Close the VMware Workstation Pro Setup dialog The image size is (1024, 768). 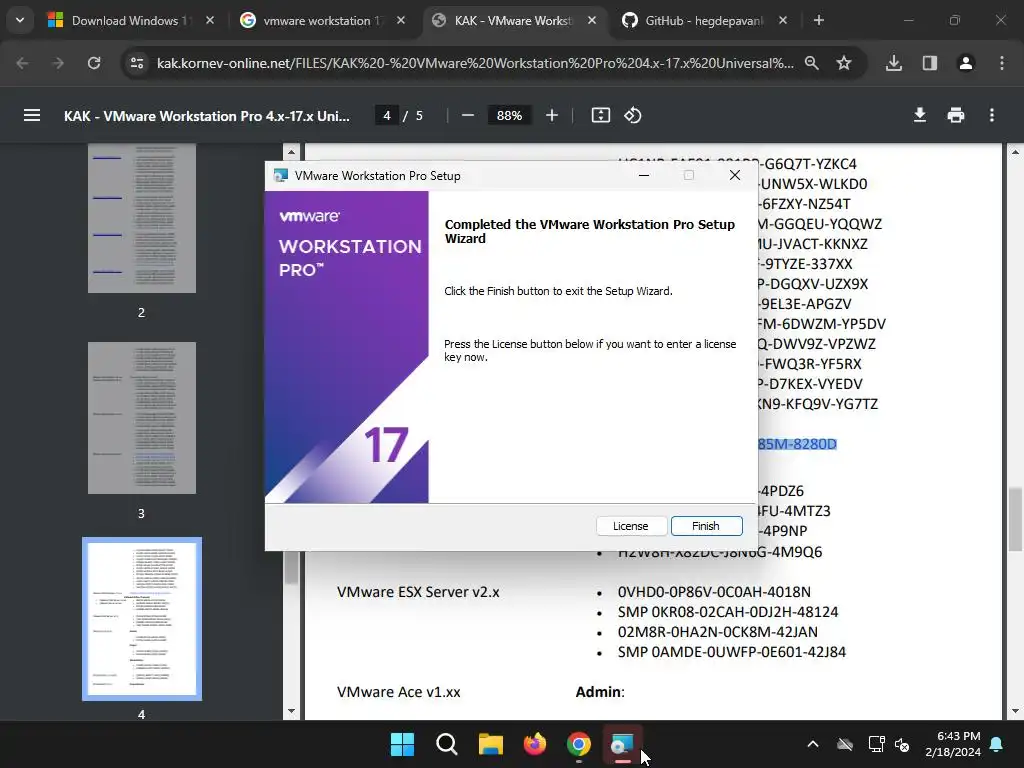point(735,176)
